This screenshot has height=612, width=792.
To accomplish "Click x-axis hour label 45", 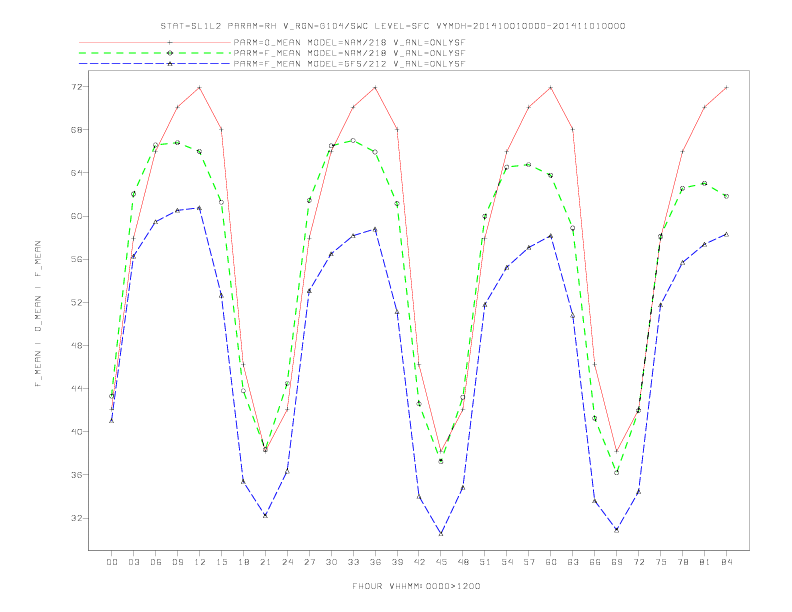I will (x=441, y=562).
